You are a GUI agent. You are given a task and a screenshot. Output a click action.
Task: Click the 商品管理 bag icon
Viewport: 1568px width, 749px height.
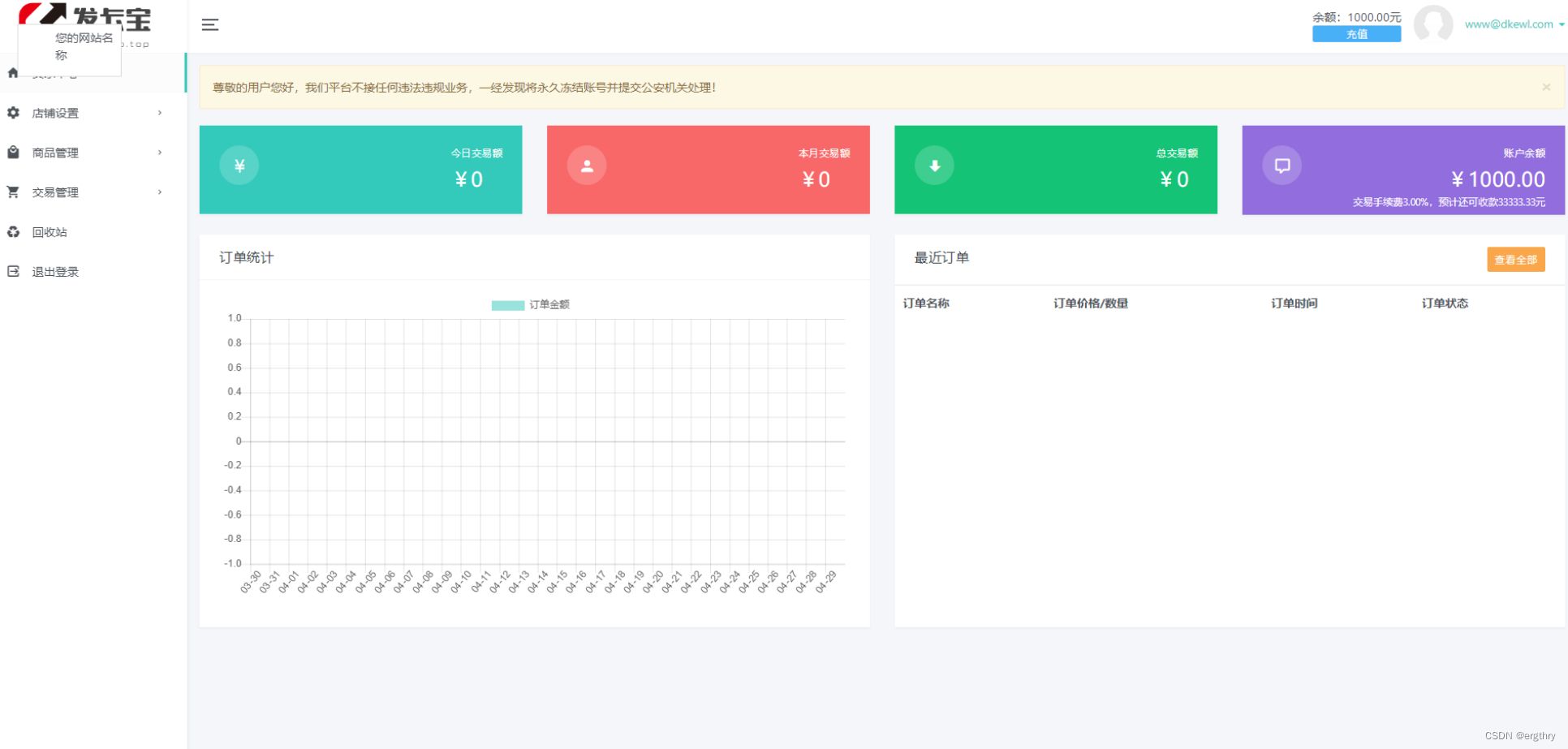click(12, 152)
